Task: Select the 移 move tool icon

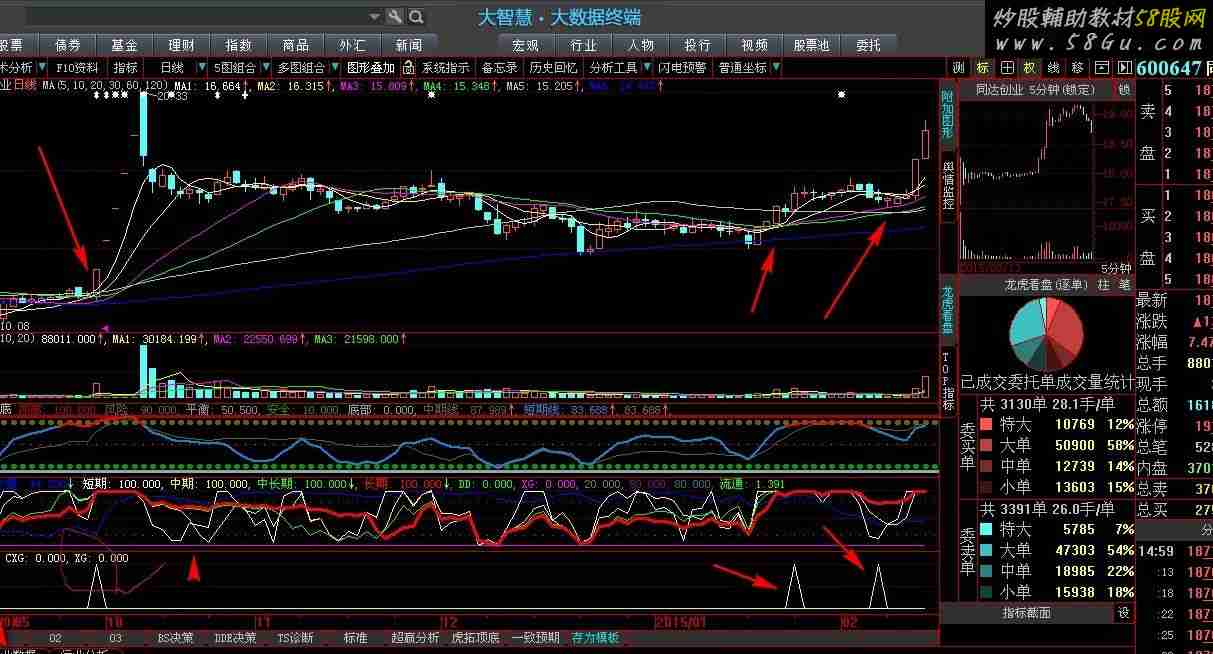Action: [x=1077, y=68]
